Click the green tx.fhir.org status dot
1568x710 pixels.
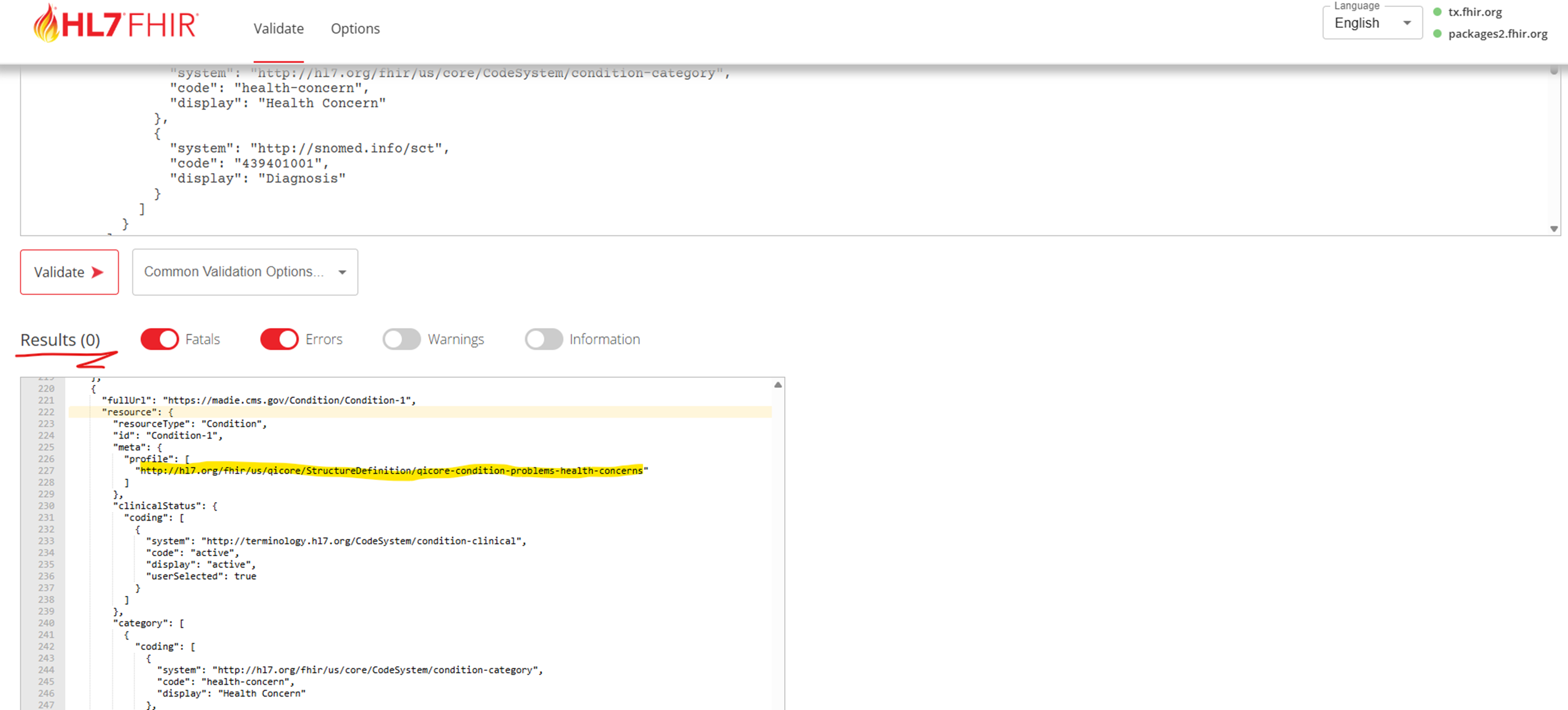point(1437,12)
